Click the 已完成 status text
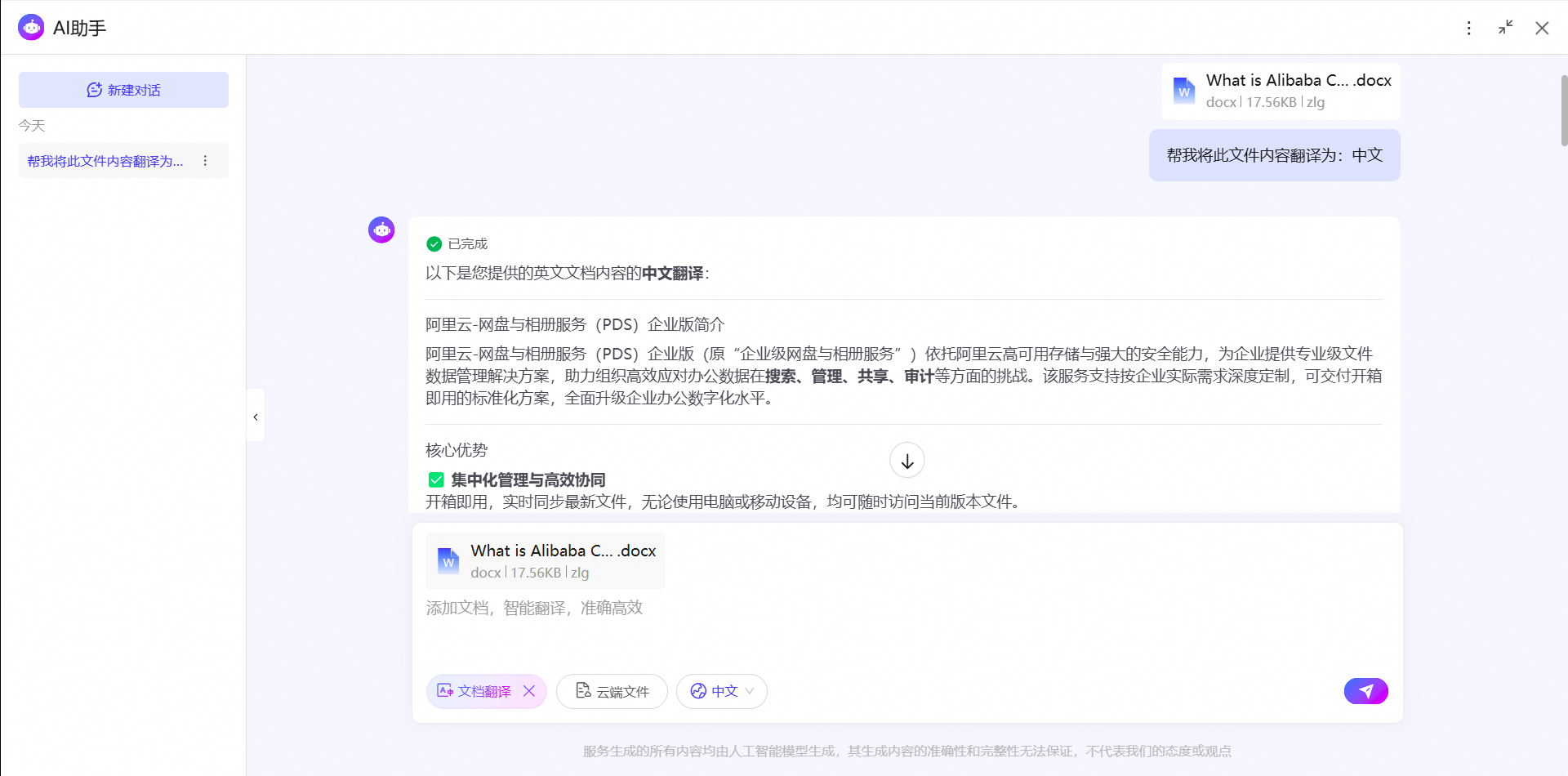 click(x=467, y=243)
